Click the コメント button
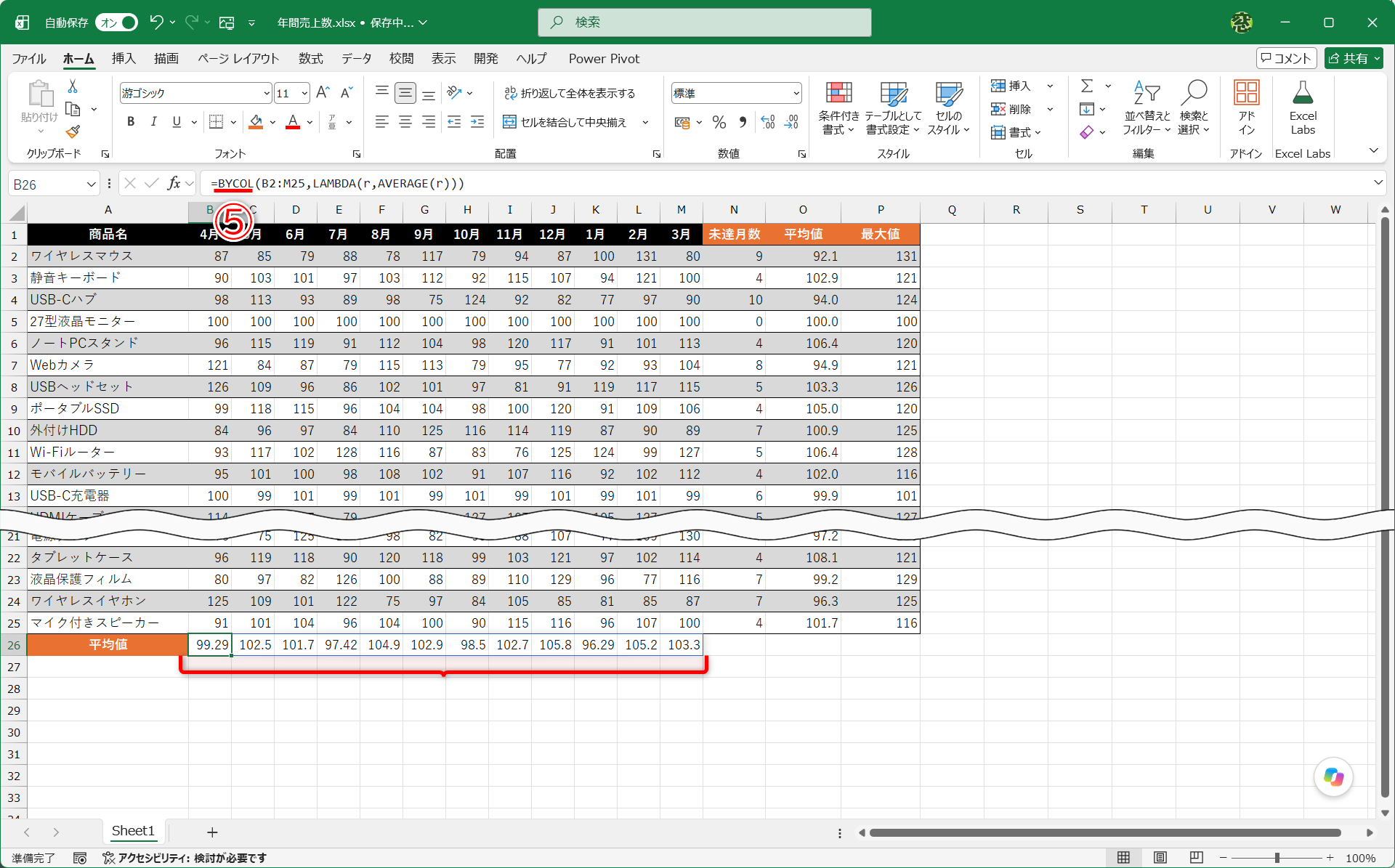Image resolution: width=1395 pixels, height=868 pixels. [1286, 58]
